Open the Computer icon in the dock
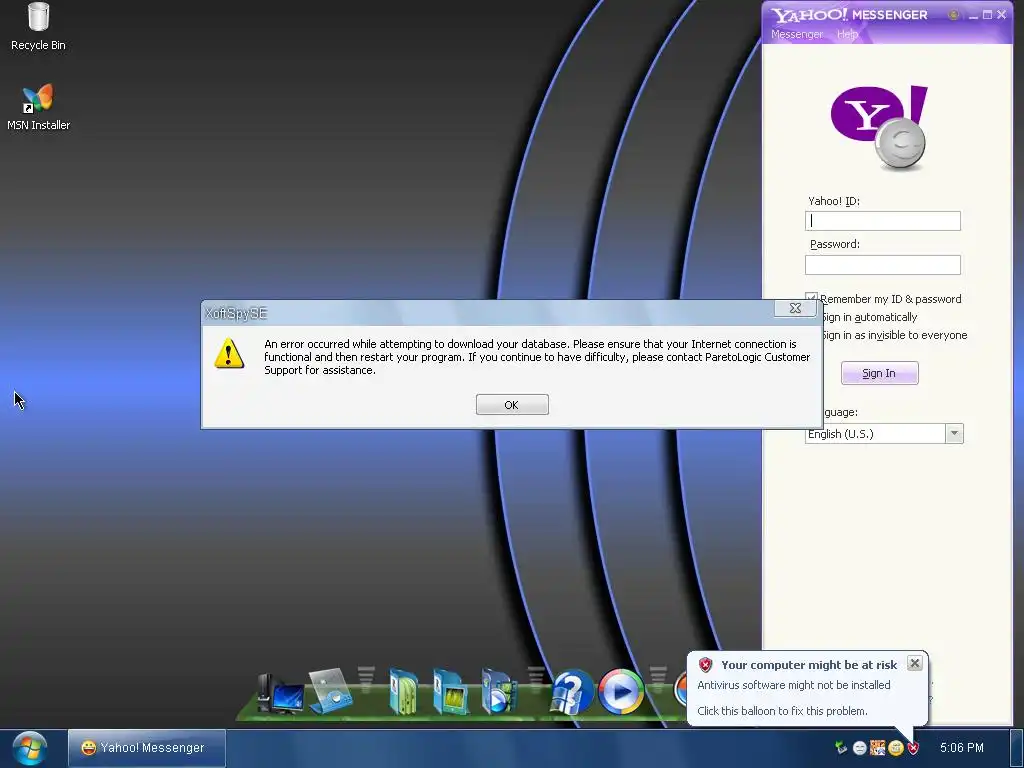The width and height of the screenshot is (1024, 768). click(x=281, y=694)
